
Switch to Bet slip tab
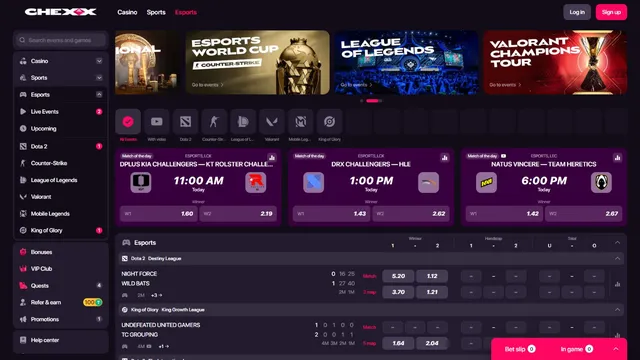pyautogui.click(x=520, y=349)
